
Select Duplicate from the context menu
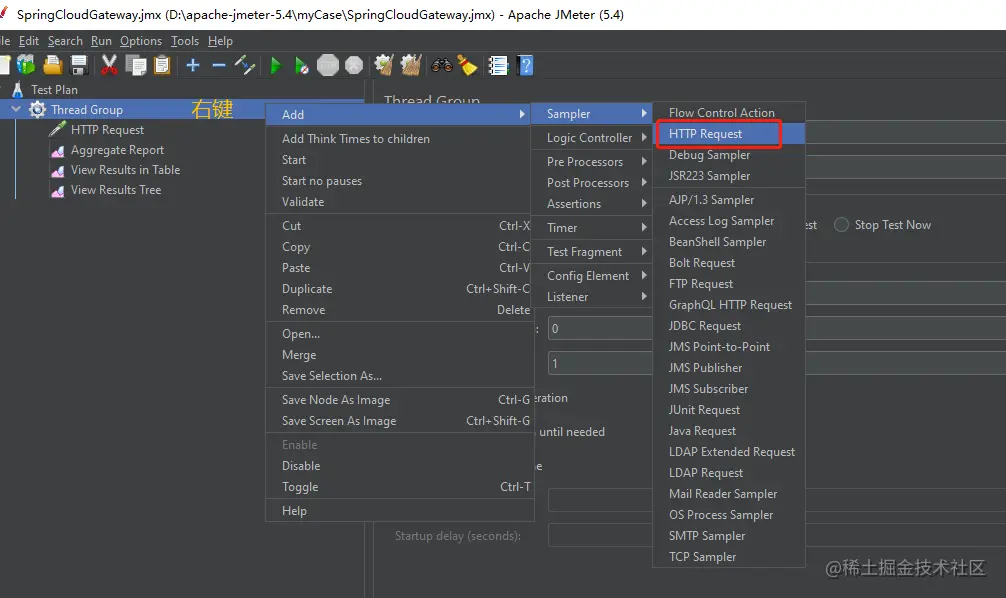400,289
